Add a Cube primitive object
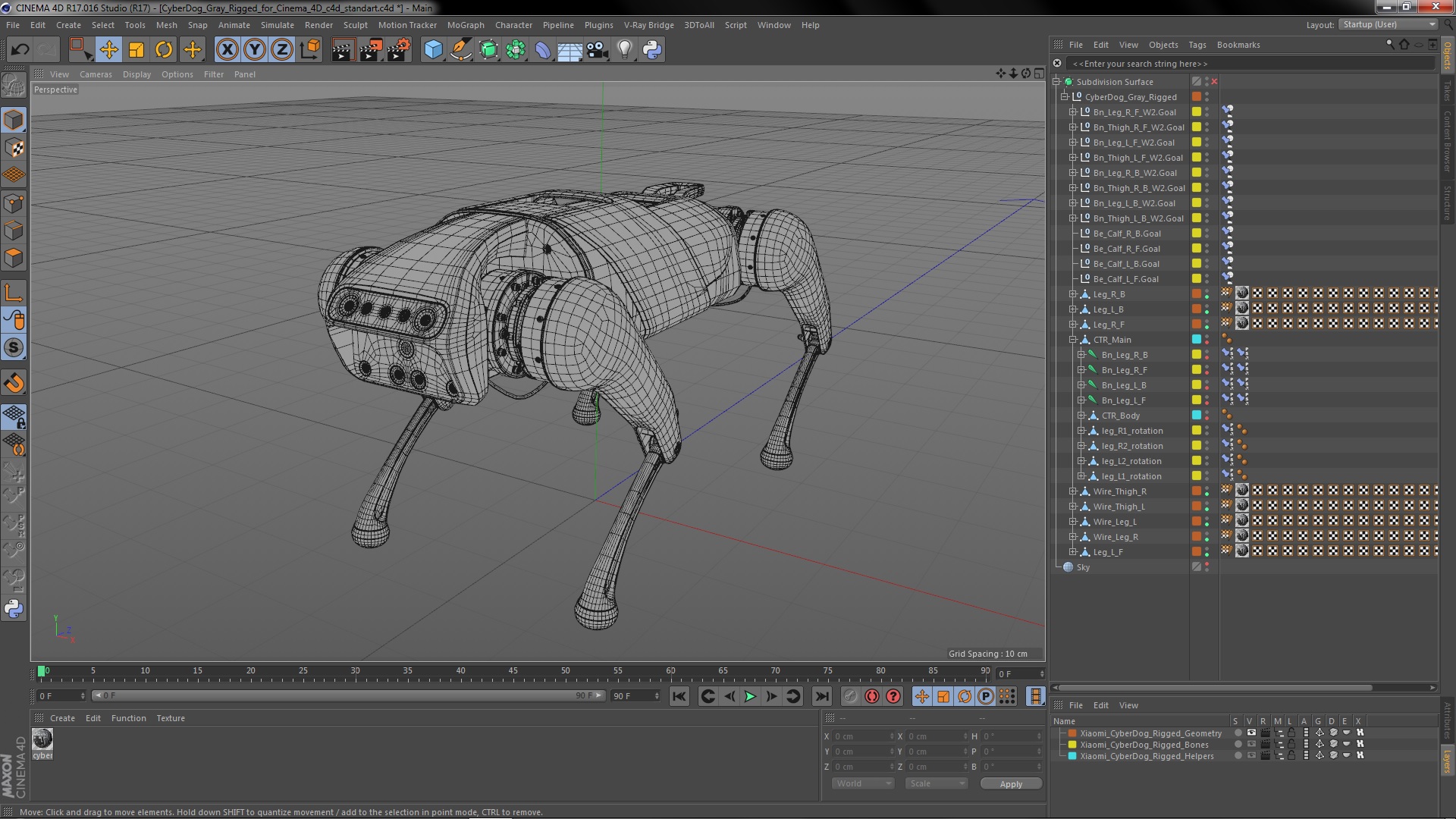 pyautogui.click(x=433, y=50)
